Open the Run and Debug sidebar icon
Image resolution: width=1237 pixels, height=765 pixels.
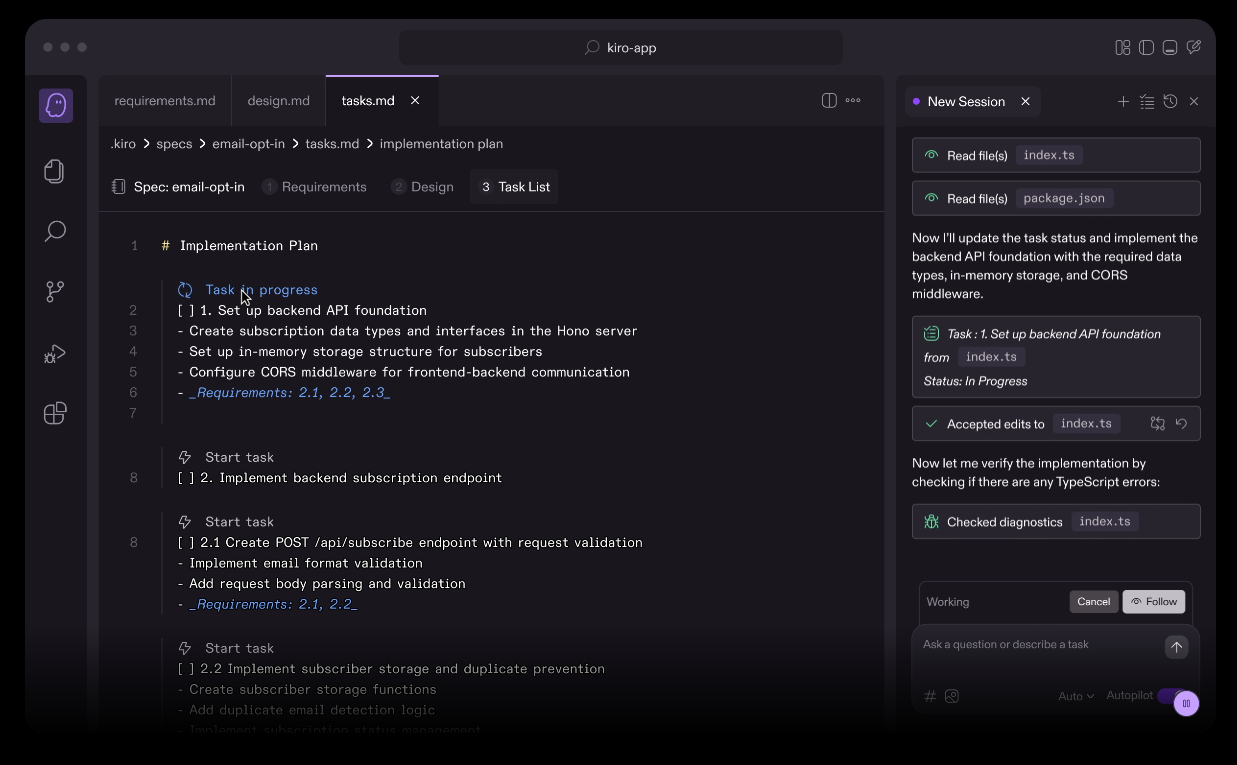point(55,353)
